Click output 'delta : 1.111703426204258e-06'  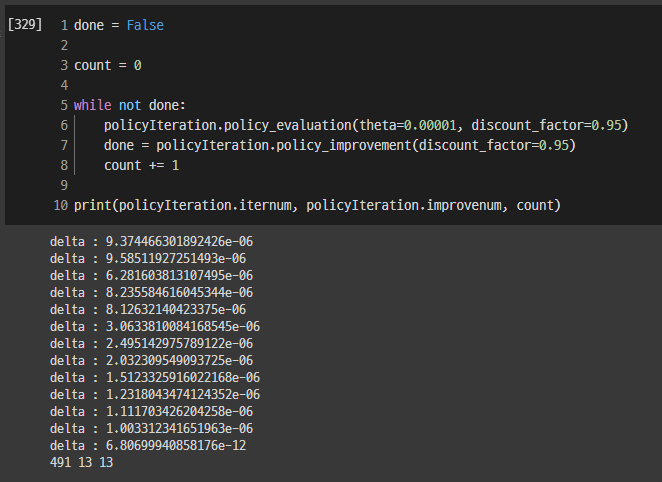(x=151, y=412)
